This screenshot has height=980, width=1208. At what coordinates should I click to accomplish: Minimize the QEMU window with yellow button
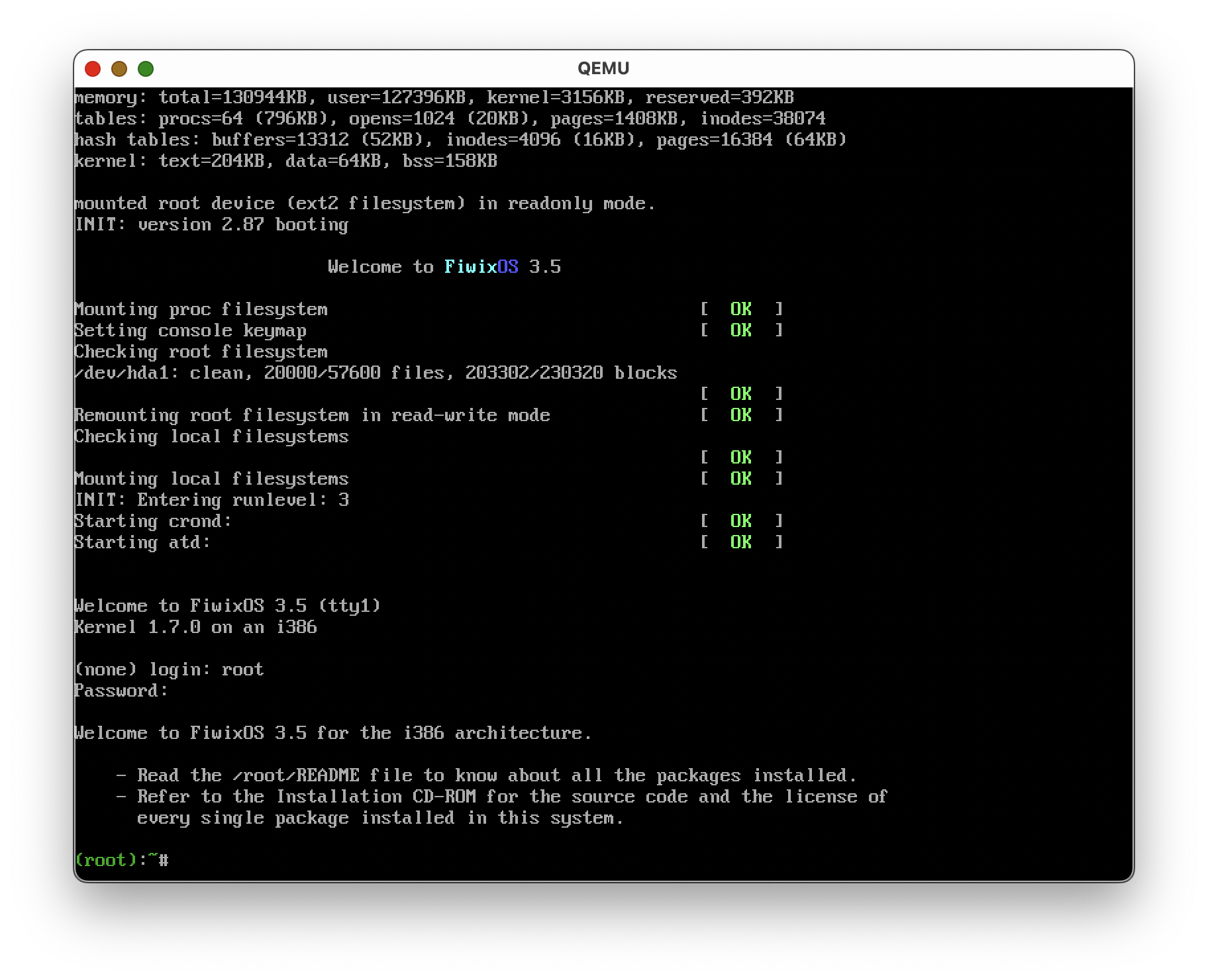[119, 69]
